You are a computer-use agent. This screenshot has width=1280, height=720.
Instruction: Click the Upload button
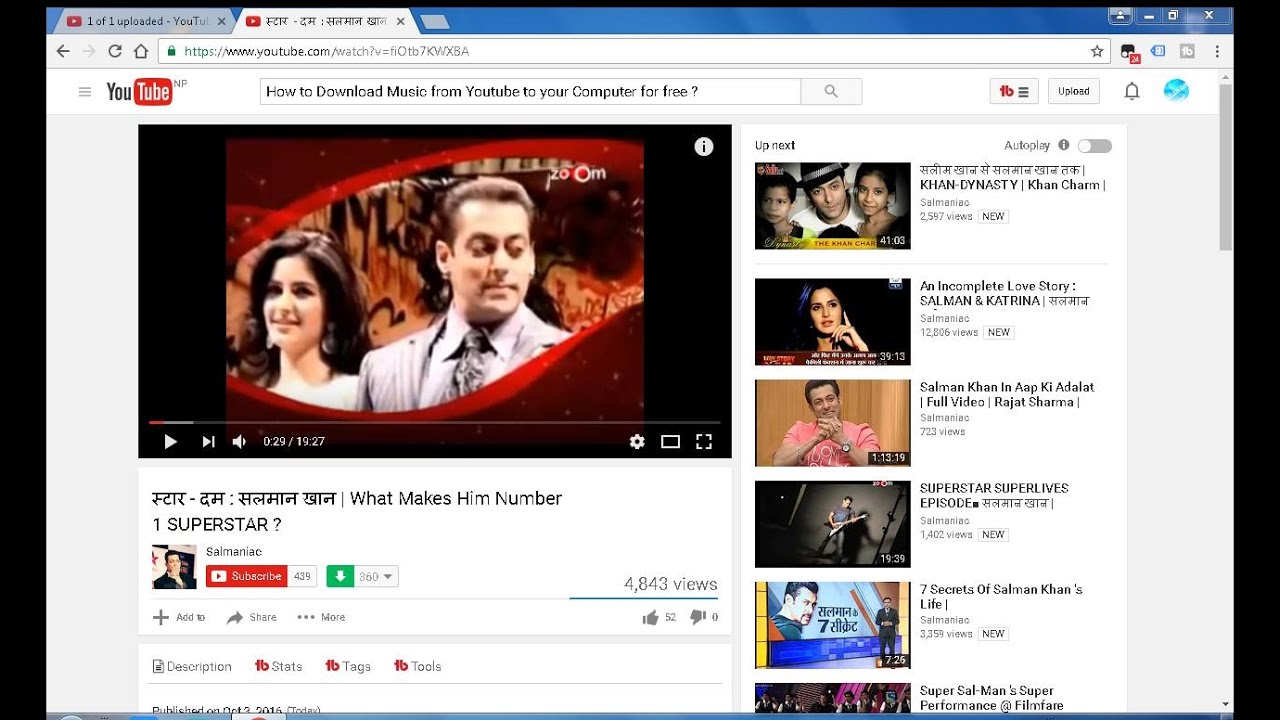point(1074,91)
